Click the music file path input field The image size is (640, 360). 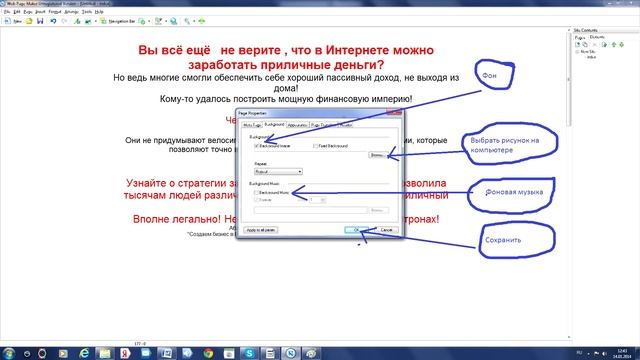(x=311, y=210)
